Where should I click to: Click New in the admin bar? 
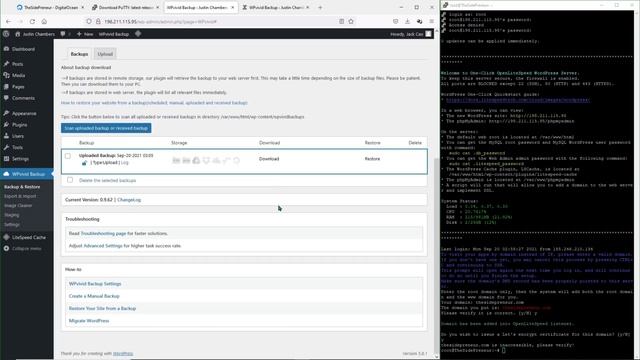coord(85,34)
